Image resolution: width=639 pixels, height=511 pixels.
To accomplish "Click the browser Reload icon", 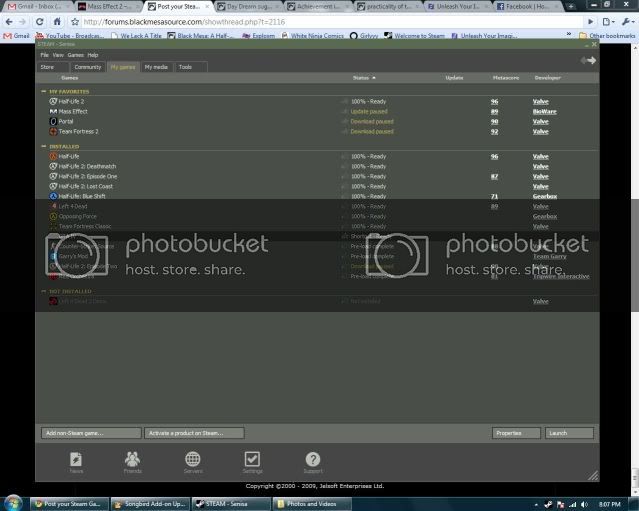I will coord(40,22).
